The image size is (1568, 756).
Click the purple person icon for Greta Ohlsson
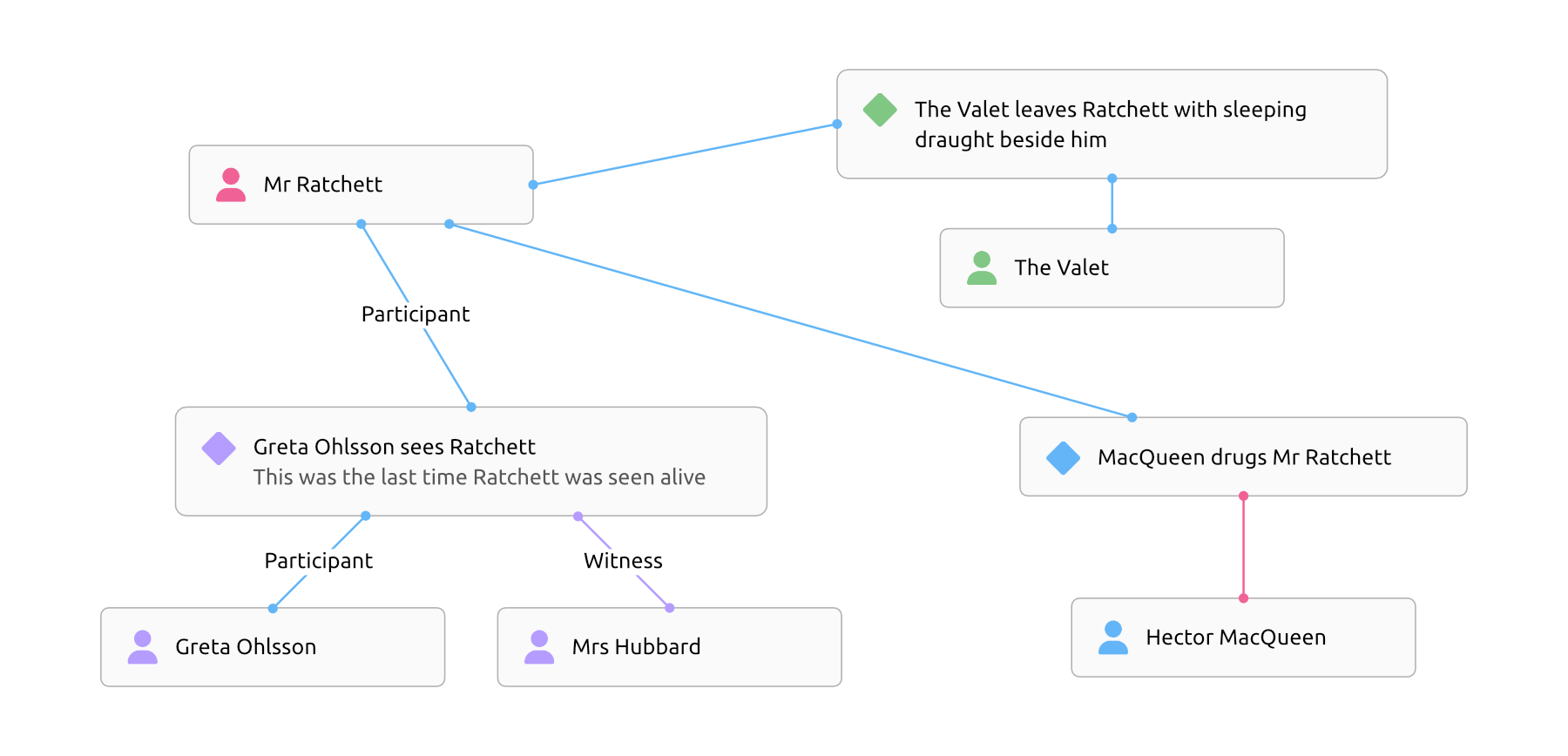pyautogui.click(x=143, y=647)
